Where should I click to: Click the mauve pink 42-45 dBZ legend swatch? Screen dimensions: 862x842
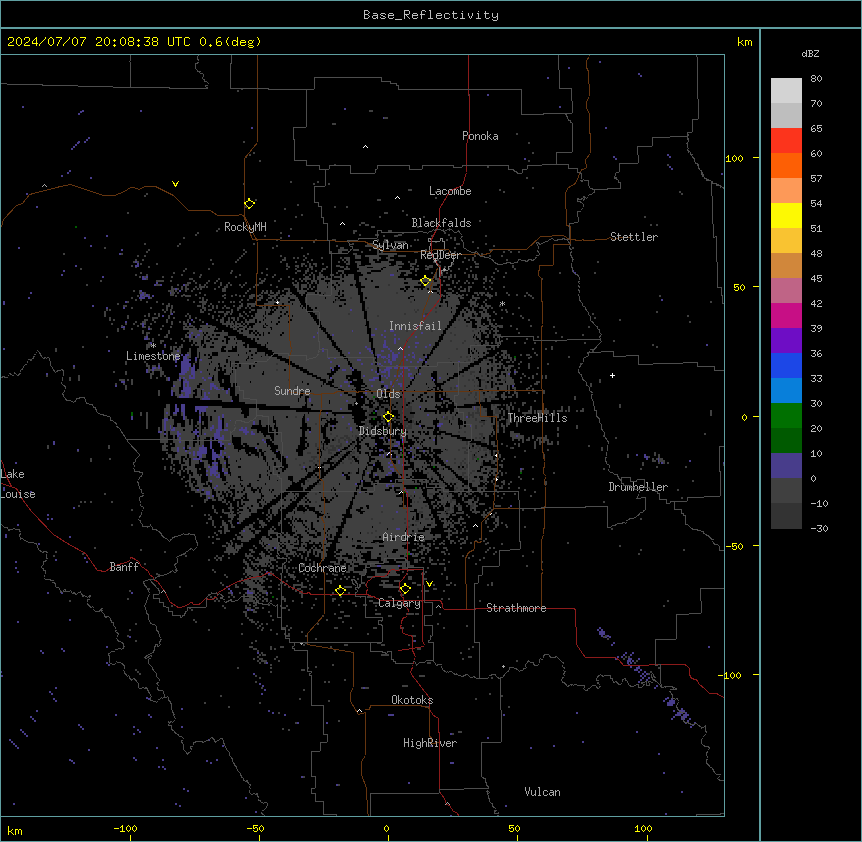[x=786, y=291]
